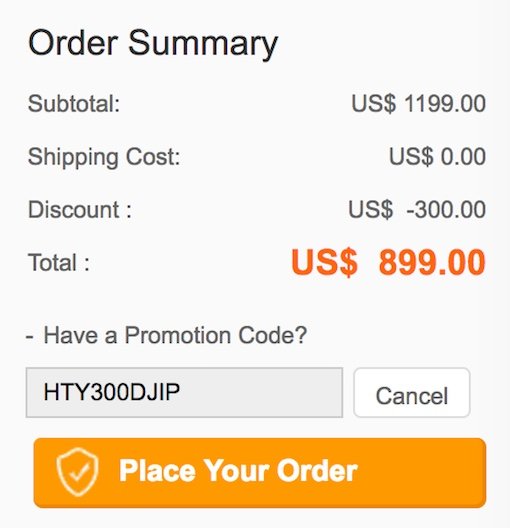Collapse the Have a Promotion Code? section
The image size is (510, 528).
click(166, 335)
